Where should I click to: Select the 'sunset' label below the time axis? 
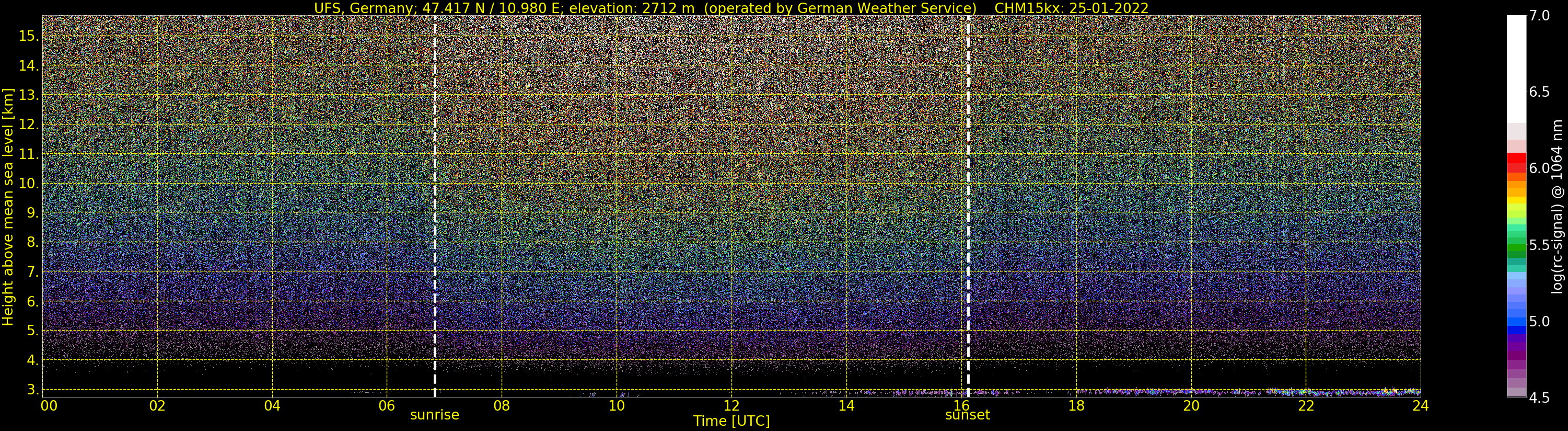point(967,415)
